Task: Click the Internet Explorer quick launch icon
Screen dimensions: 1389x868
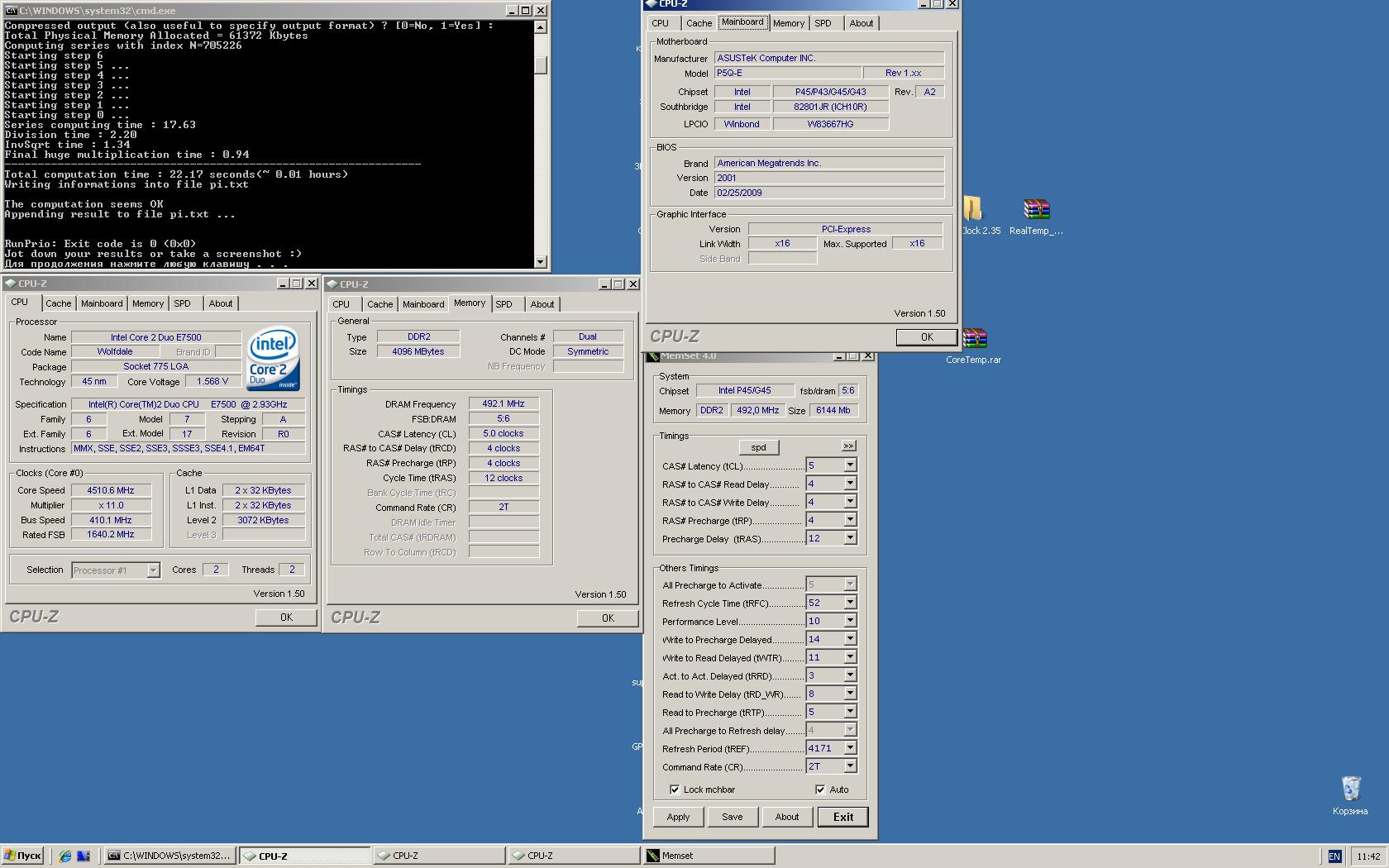Action: pos(66,856)
